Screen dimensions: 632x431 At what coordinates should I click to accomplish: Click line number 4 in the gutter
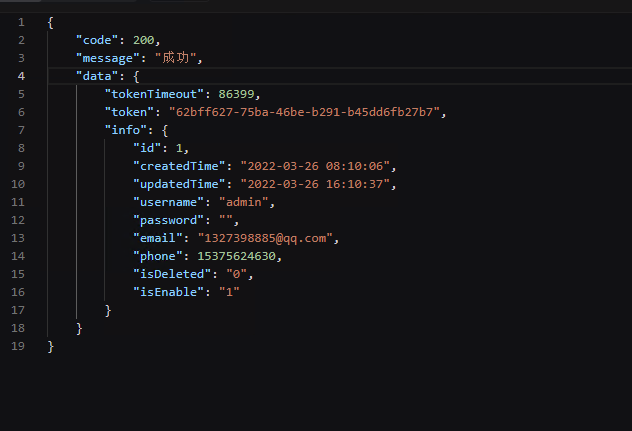(x=21, y=75)
